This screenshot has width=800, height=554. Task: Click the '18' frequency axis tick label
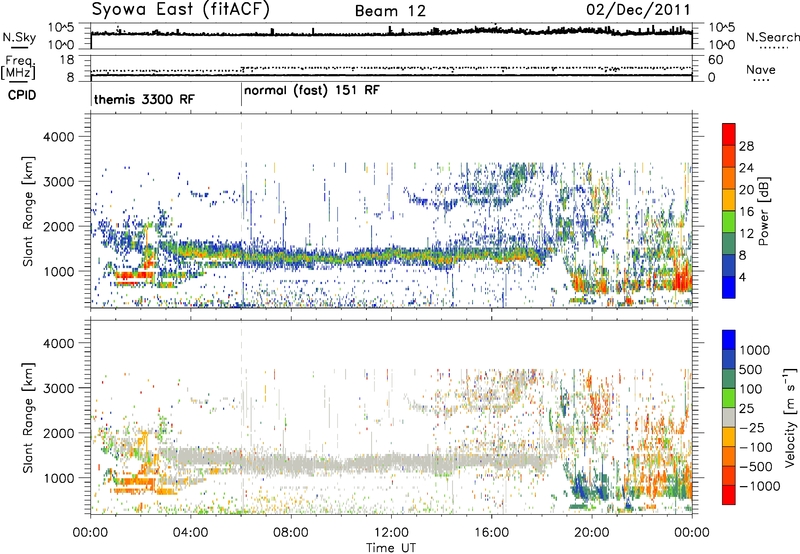[x=67, y=60]
